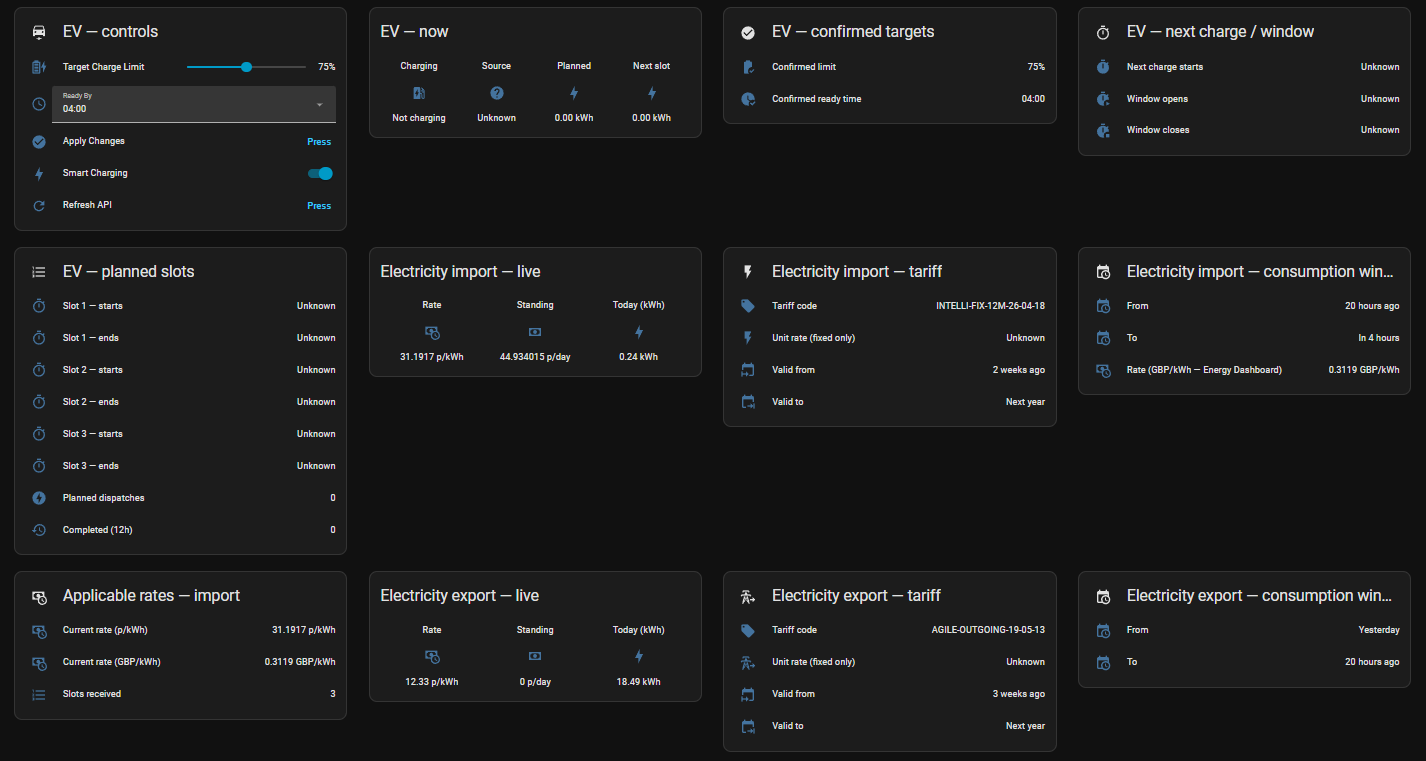This screenshot has height=761, width=1426.
Task: Click the Planned dispatches row
Action: pos(181,498)
